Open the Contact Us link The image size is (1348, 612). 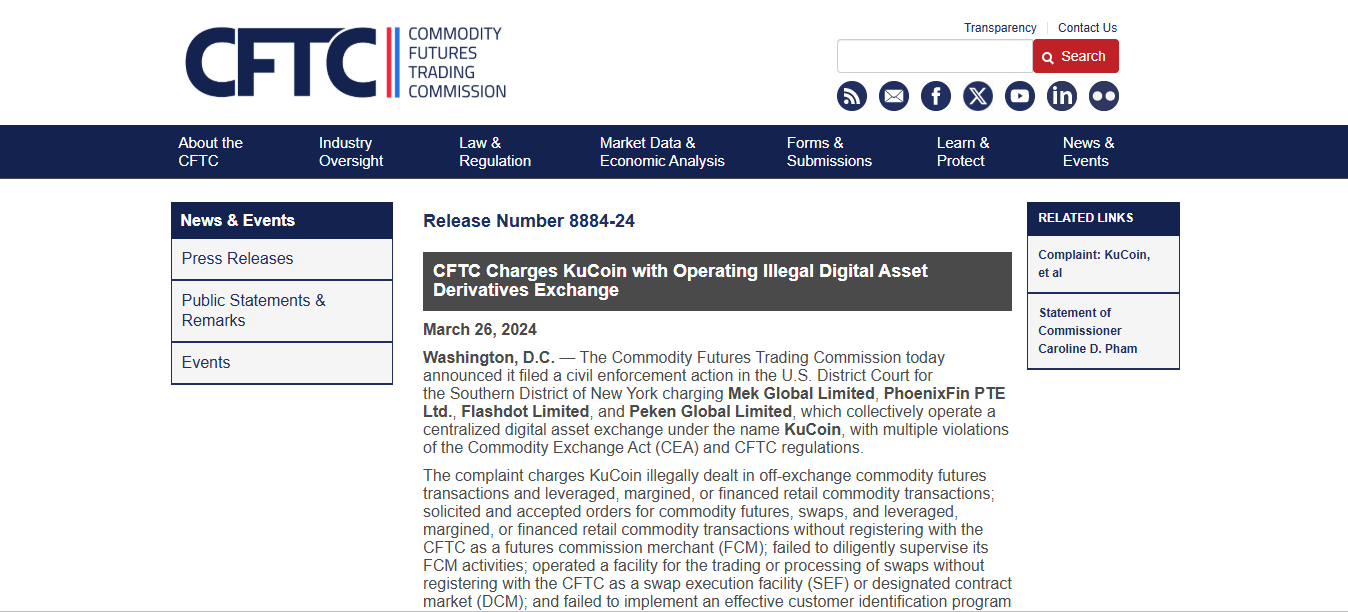[1088, 28]
